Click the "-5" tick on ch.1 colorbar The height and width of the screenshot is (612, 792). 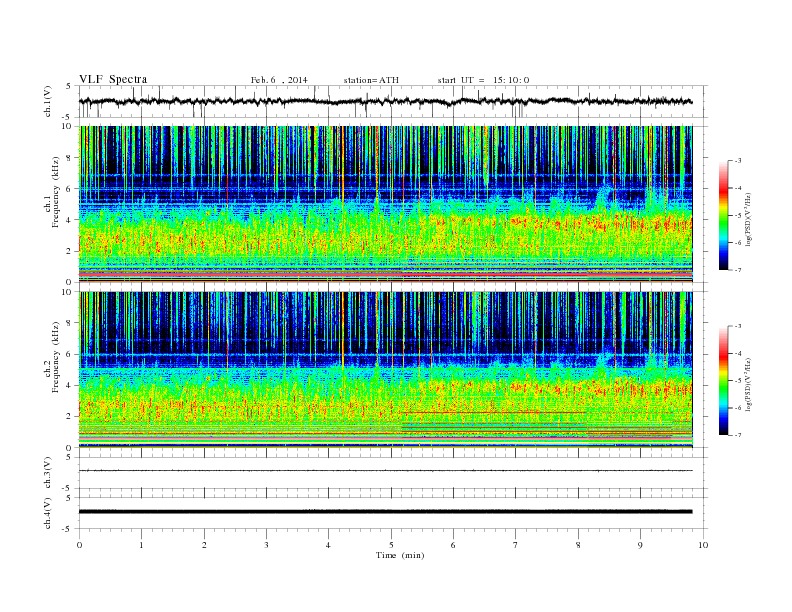(738, 216)
